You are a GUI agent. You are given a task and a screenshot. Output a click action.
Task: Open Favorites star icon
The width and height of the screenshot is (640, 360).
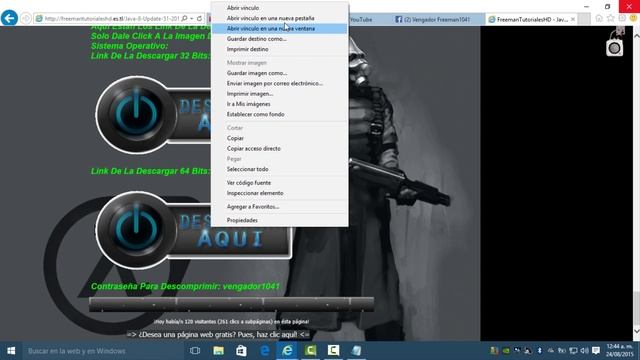coord(611,18)
